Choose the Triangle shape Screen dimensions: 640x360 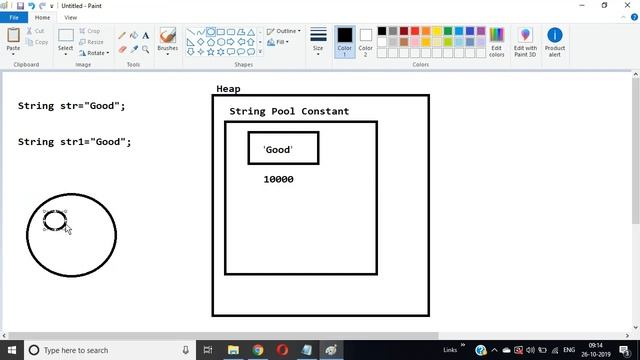coord(251,32)
